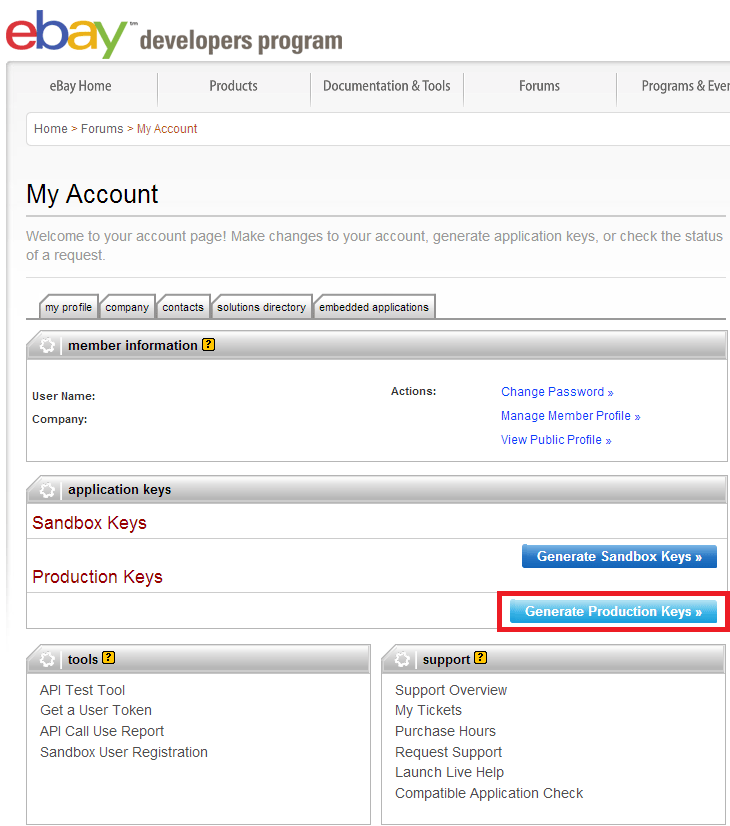Open help icon next to member information
The image size is (730, 826).
pos(209,345)
